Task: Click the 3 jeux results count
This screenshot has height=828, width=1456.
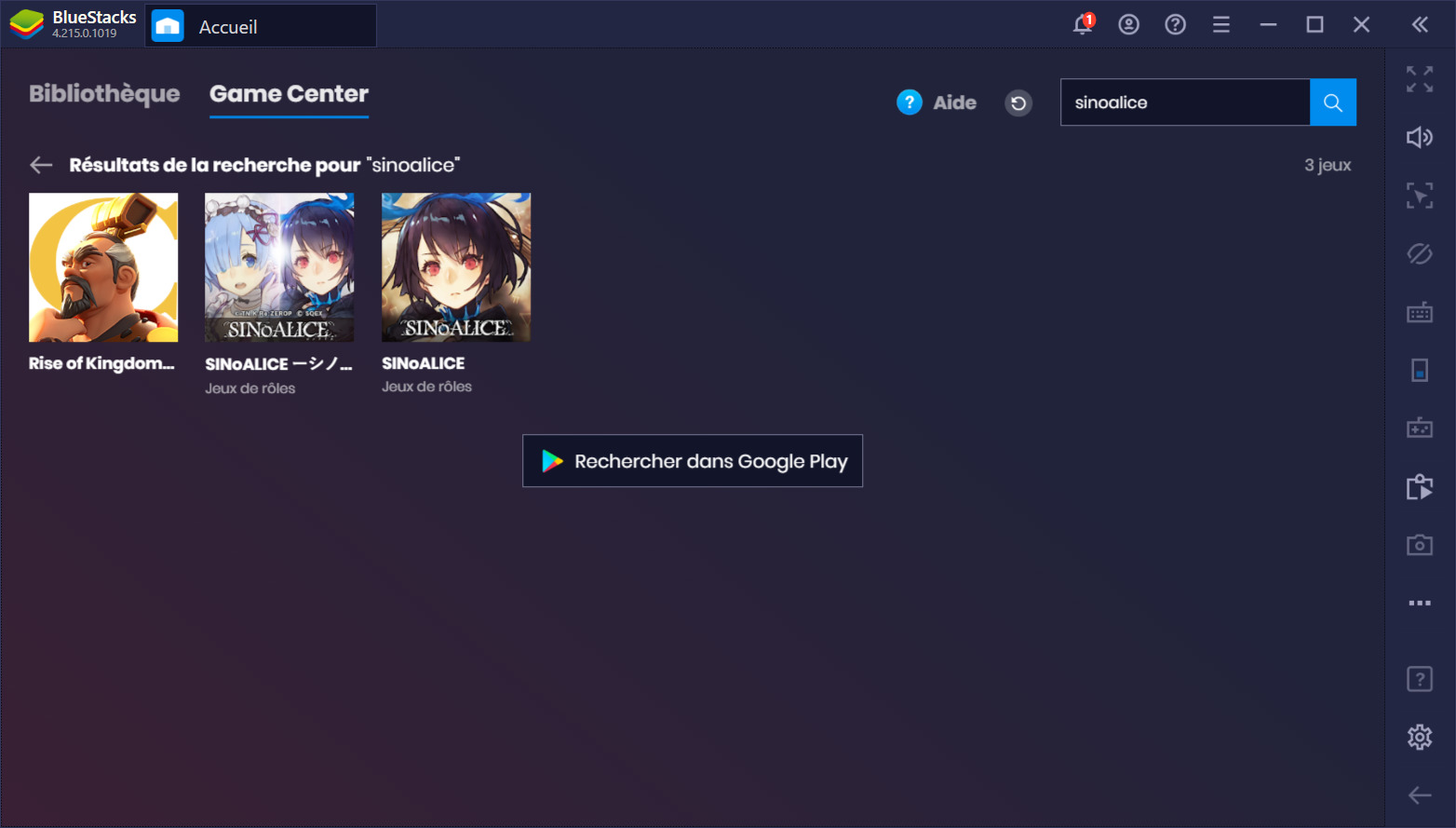Action: click(x=1328, y=165)
